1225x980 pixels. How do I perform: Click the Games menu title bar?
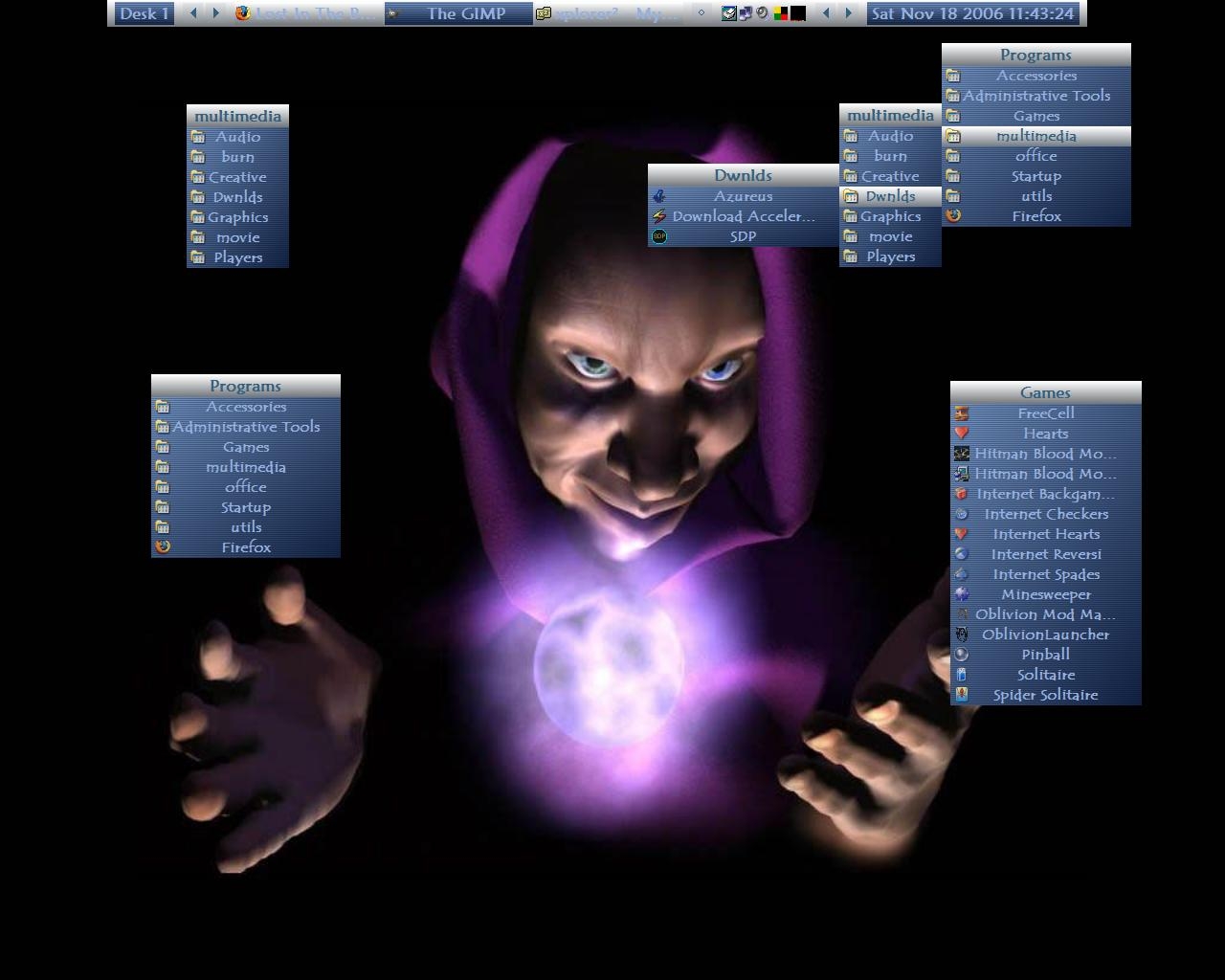pos(1045,392)
